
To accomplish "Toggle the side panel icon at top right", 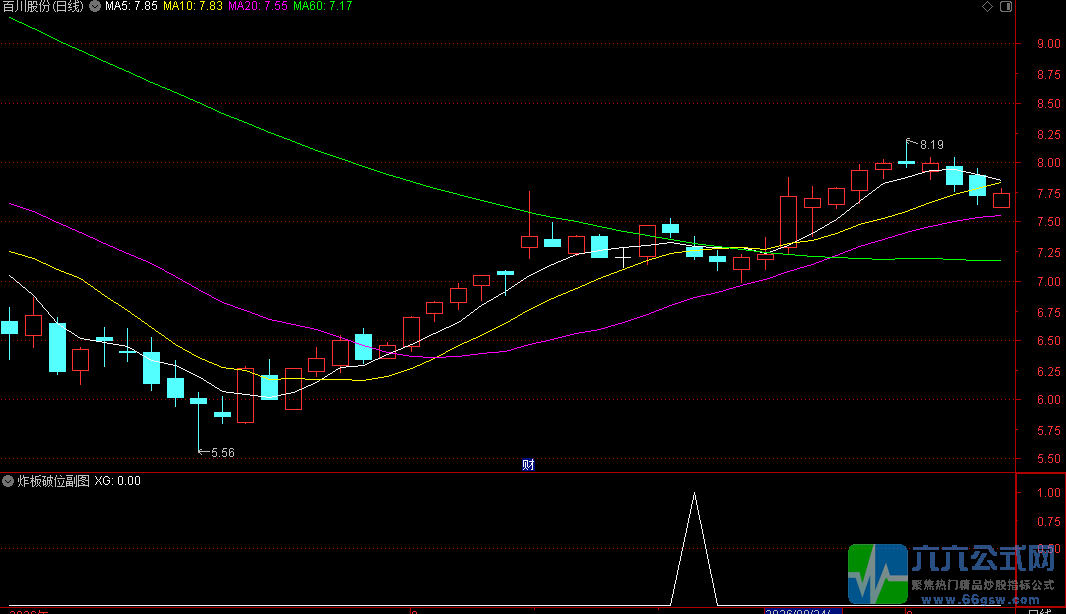I will click(1006, 7).
